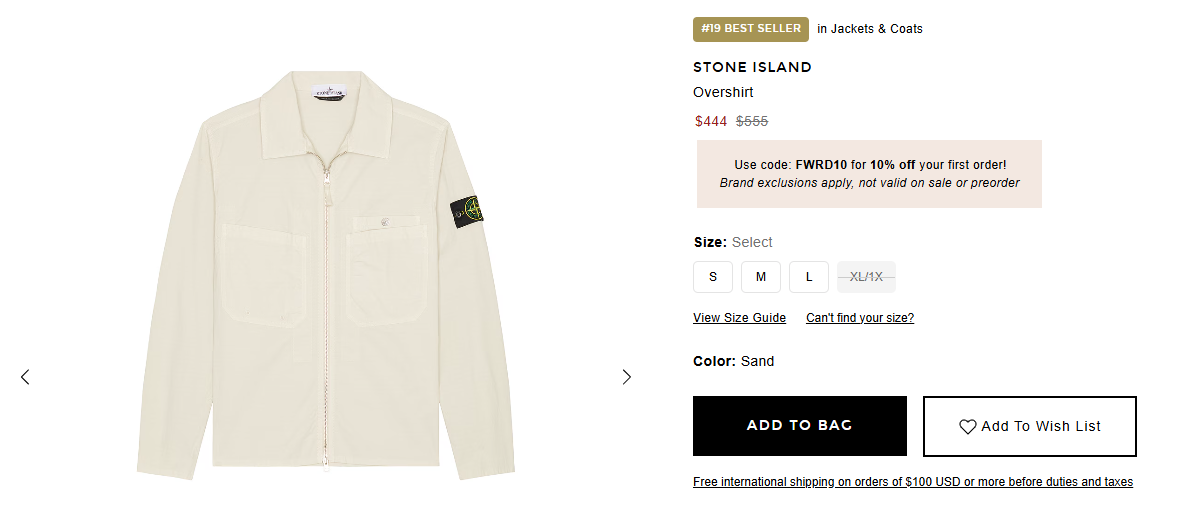Click the struck-through $555 original price
This screenshot has width=1192, height=514.
point(752,122)
